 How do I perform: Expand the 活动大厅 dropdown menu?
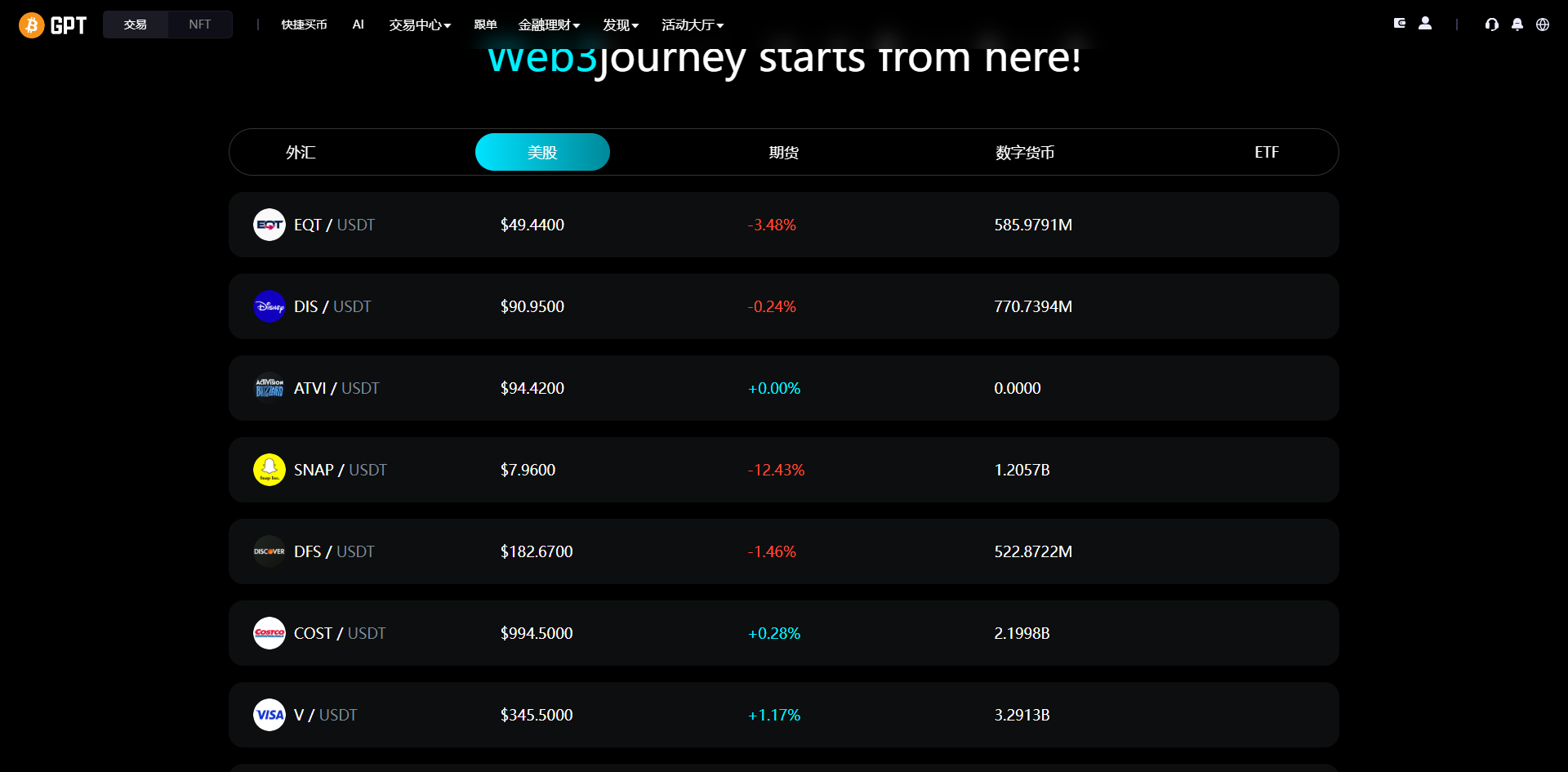tap(693, 25)
